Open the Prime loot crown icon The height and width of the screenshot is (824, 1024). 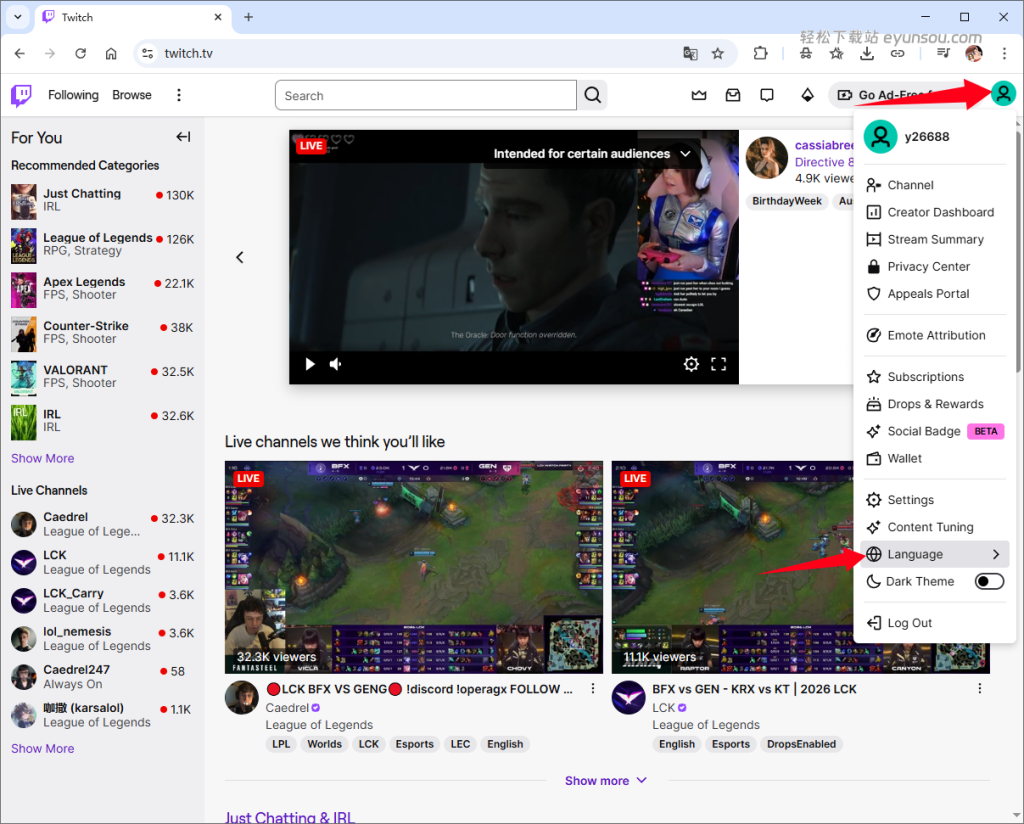point(699,95)
